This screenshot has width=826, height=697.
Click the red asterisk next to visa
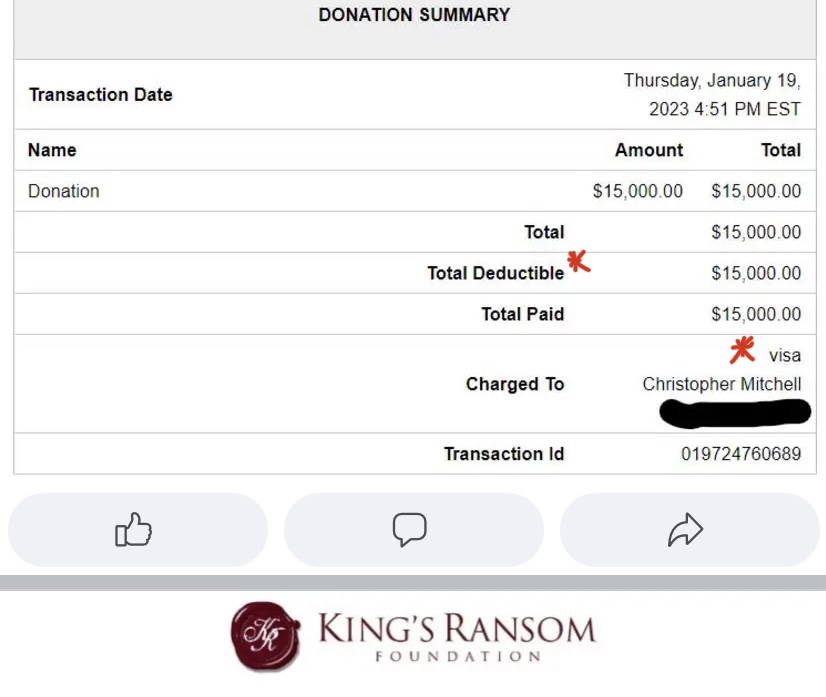coord(743,350)
